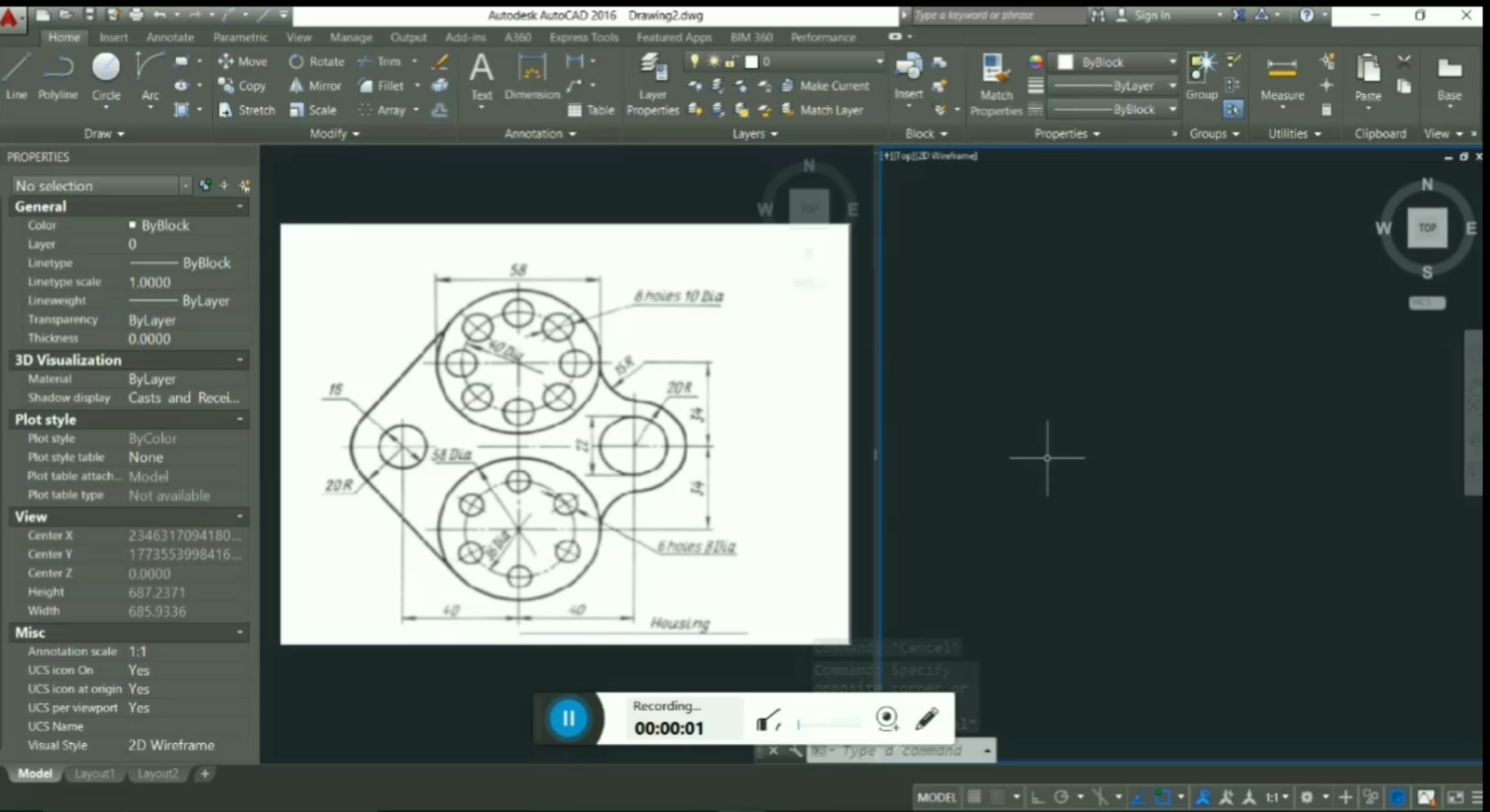
Task: Toggle hardware acceleration status icon
Action: click(x=1398, y=797)
